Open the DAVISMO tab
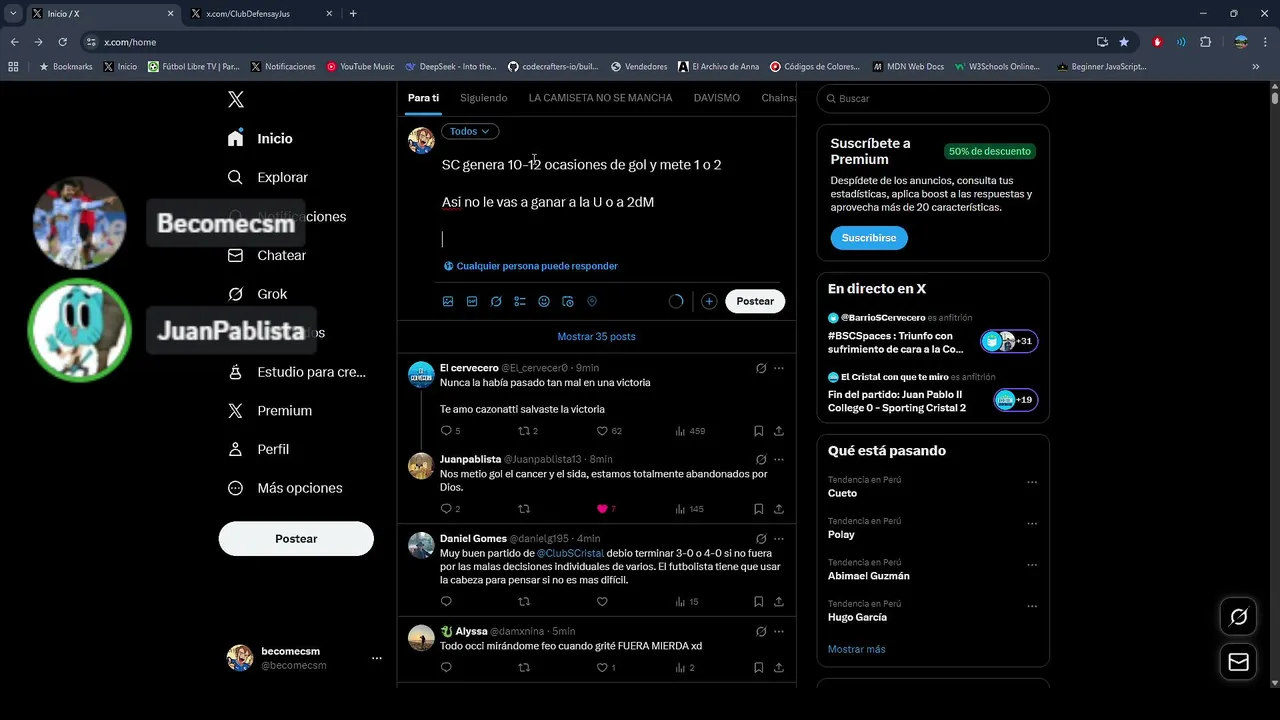 click(x=717, y=98)
